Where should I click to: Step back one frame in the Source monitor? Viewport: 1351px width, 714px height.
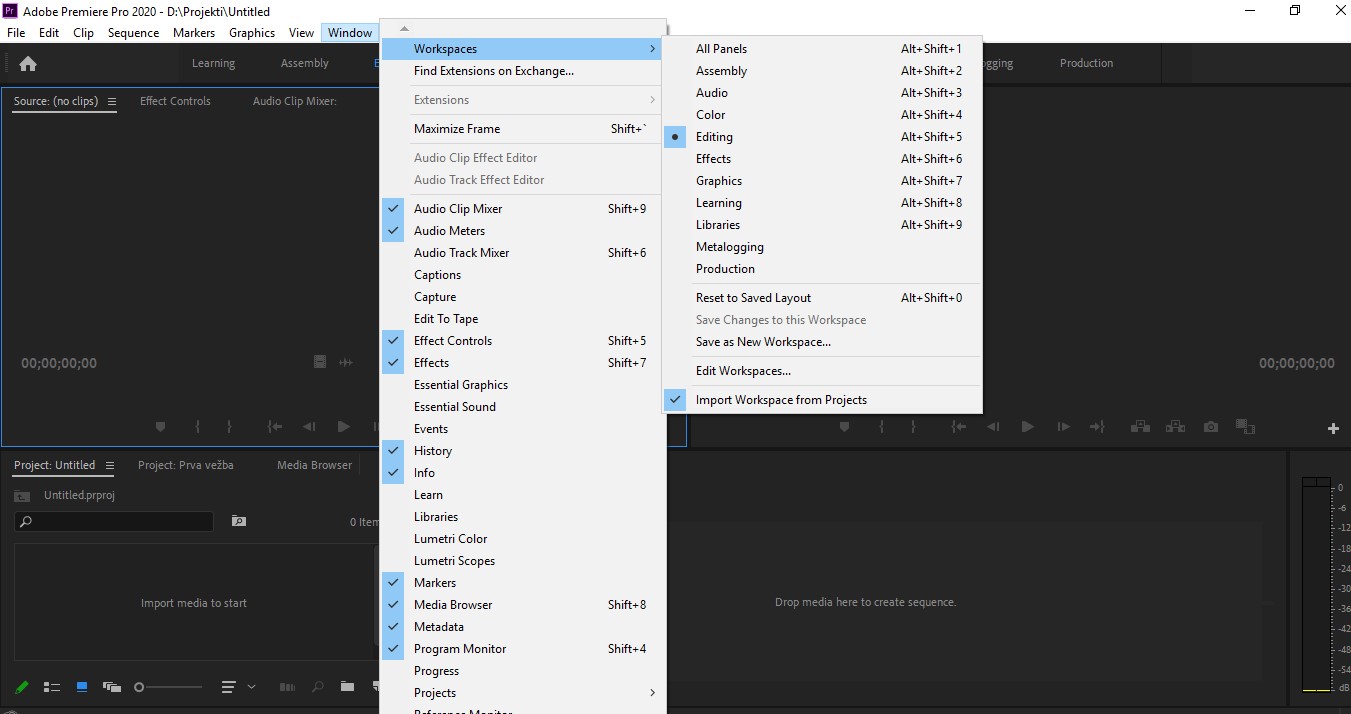point(309,427)
